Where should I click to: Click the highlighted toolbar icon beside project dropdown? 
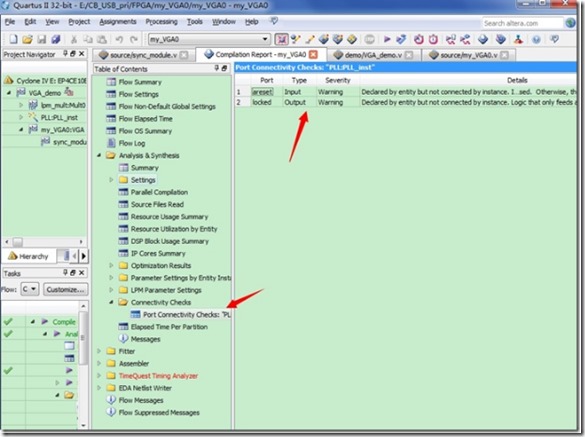(281, 39)
